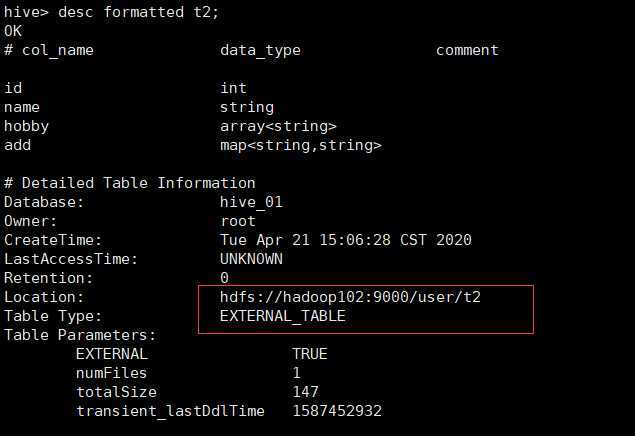This screenshot has width=635, height=436.
Task: Click the data_type column header
Action: [x=260, y=51]
